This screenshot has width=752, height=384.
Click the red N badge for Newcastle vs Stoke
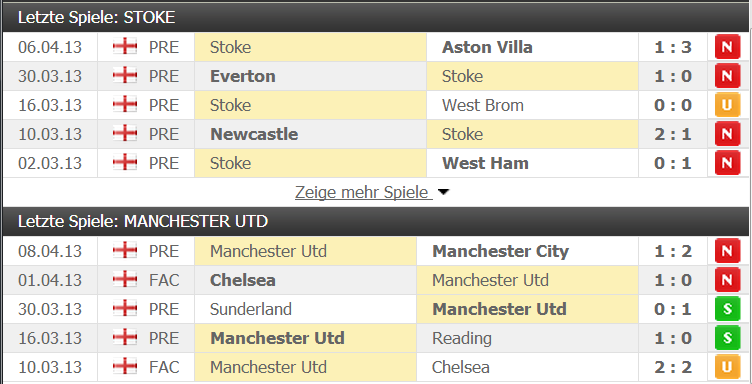coord(727,134)
